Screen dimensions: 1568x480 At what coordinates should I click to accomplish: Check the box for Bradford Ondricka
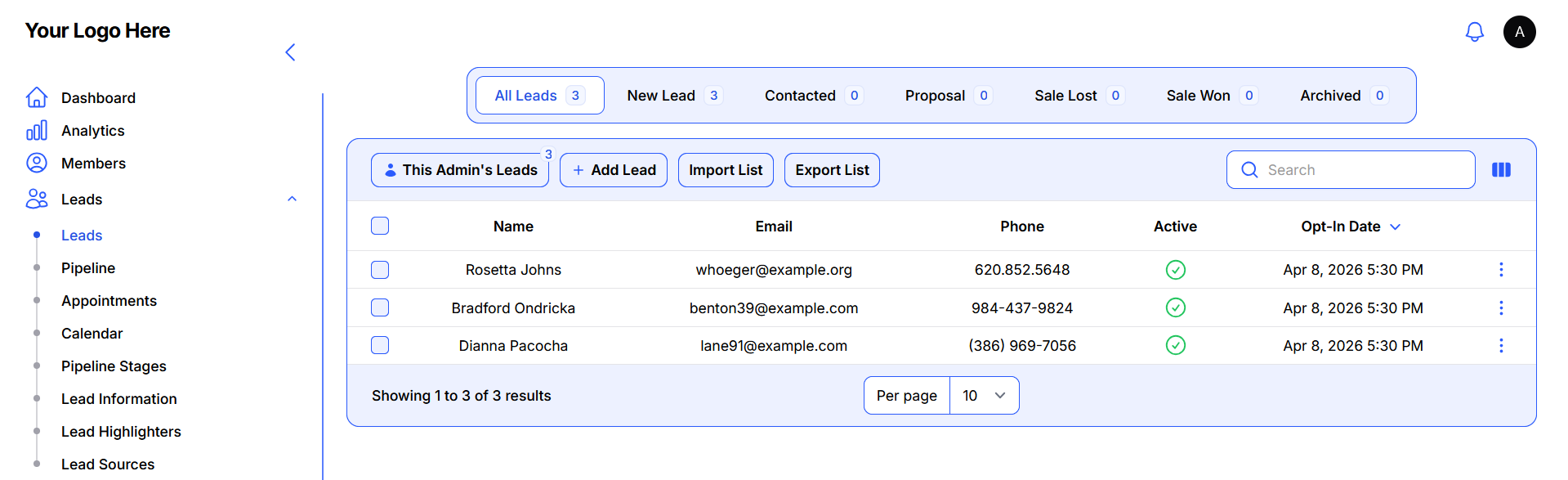pyautogui.click(x=380, y=307)
